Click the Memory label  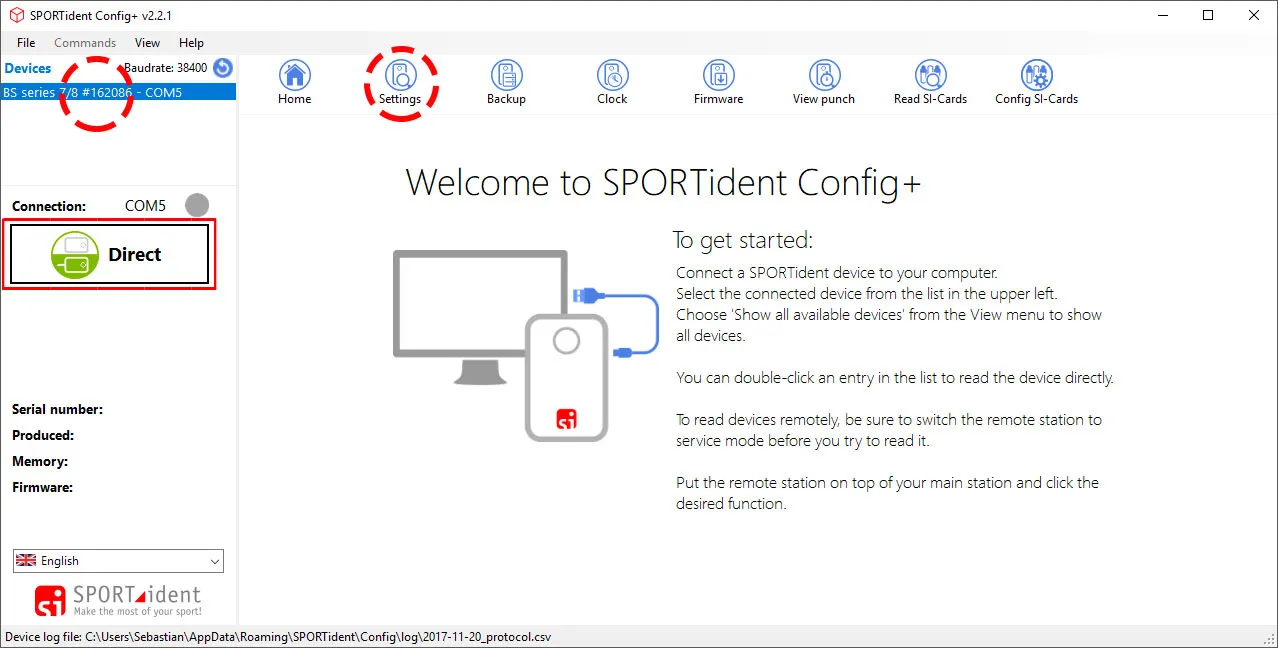click(40, 461)
